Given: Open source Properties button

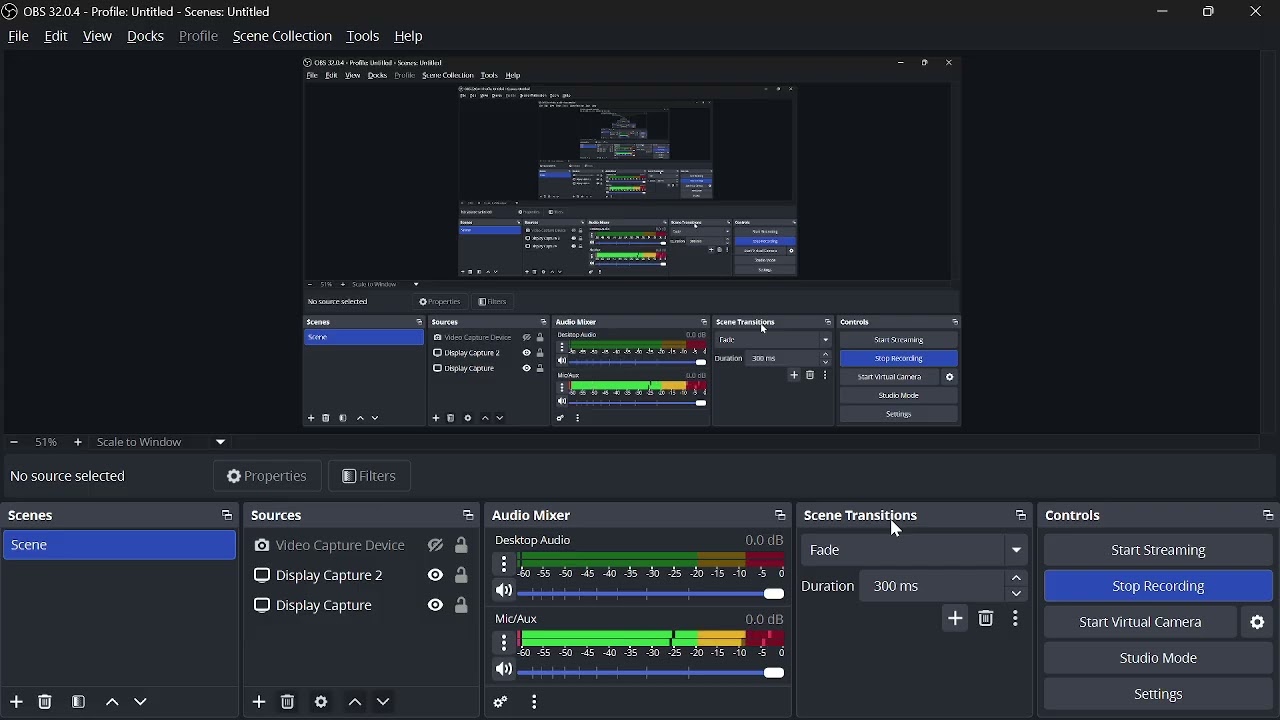Looking at the screenshot, I should click(266, 477).
